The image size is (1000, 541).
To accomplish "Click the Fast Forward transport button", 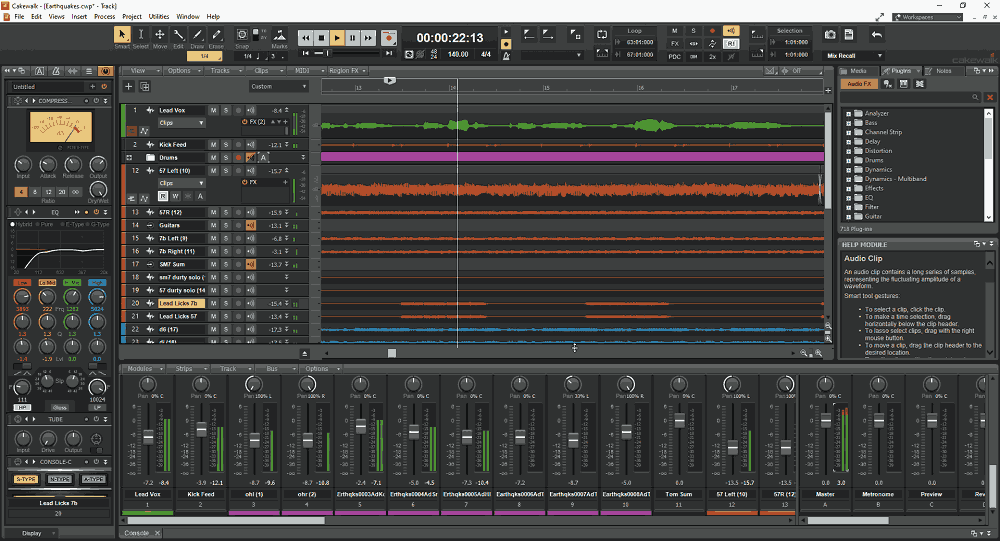I will (x=368, y=38).
